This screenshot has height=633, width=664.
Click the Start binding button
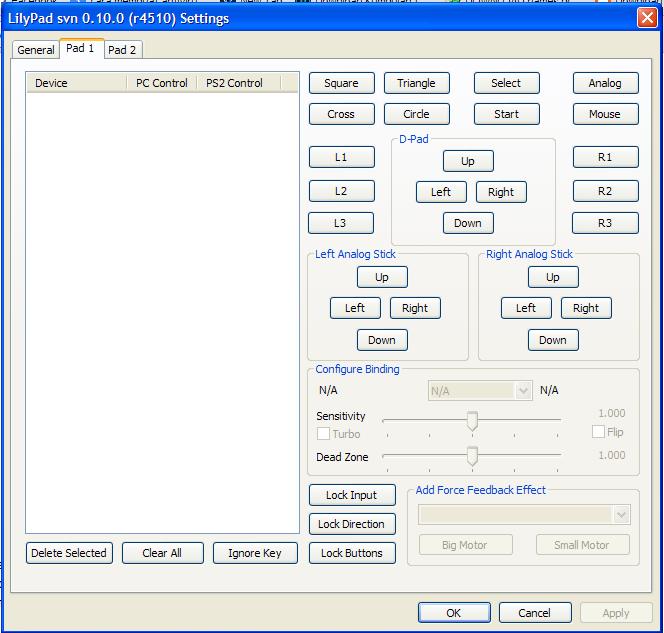pos(506,114)
